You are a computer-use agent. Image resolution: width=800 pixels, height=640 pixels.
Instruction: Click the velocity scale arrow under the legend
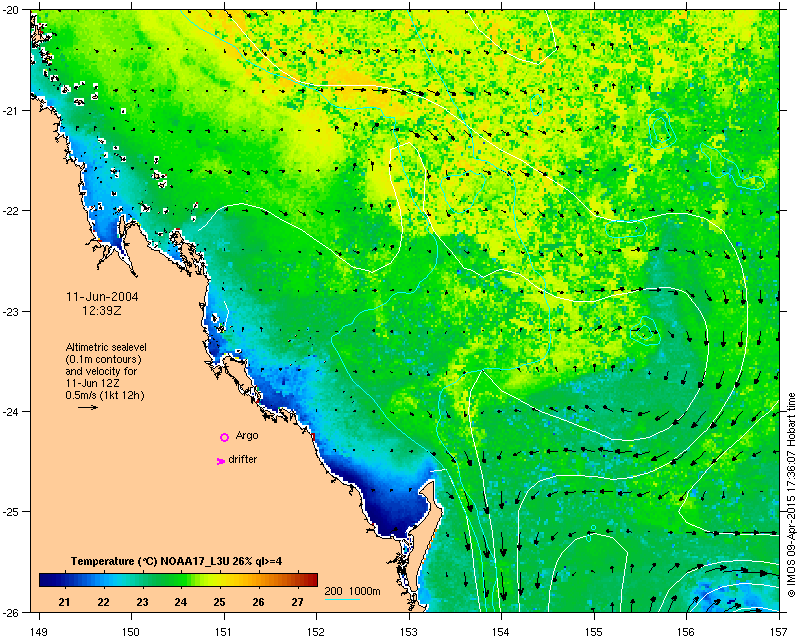click(88, 407)
